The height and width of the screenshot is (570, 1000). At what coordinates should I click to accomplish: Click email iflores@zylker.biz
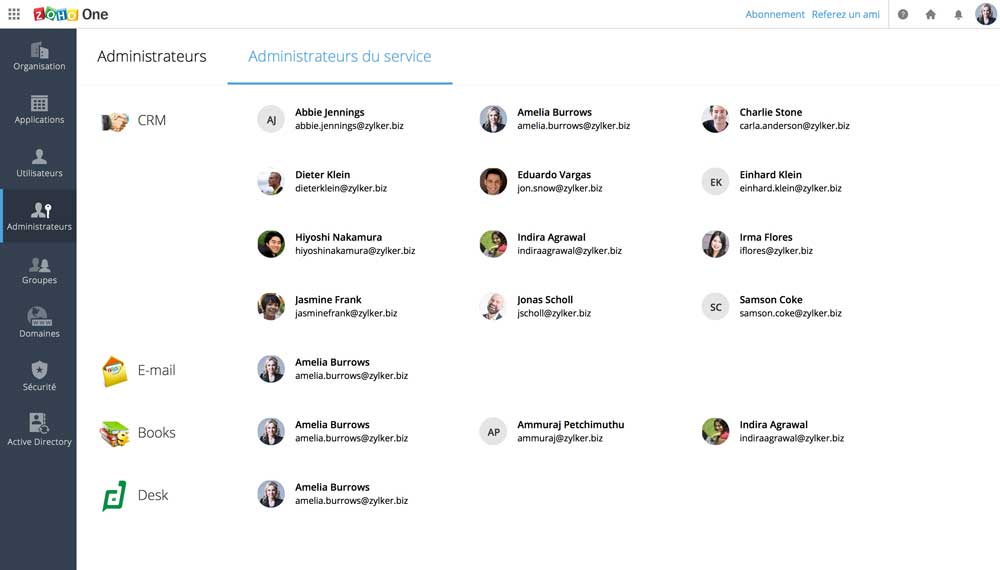[776, 251]
